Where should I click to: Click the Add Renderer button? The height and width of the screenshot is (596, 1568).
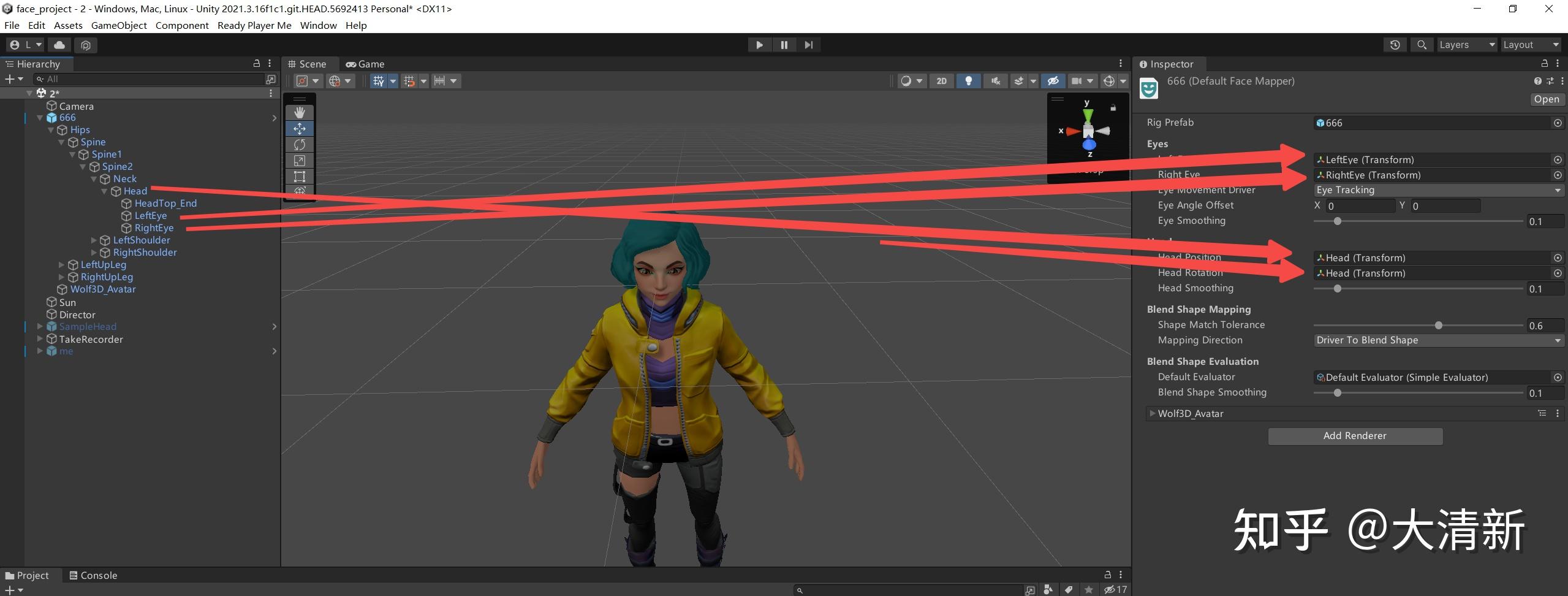1355,436
